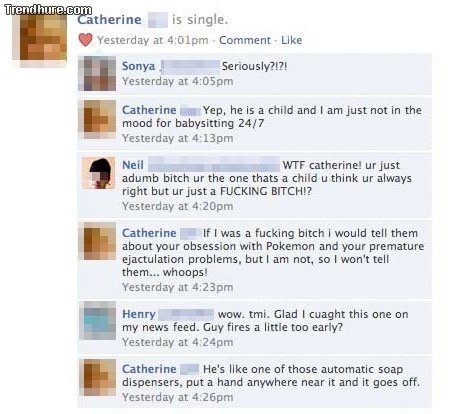Viewport: 455px width, 414px height.
Task: Click the Like link under the status
Action: pyautogui.click(x=292, y=40)
